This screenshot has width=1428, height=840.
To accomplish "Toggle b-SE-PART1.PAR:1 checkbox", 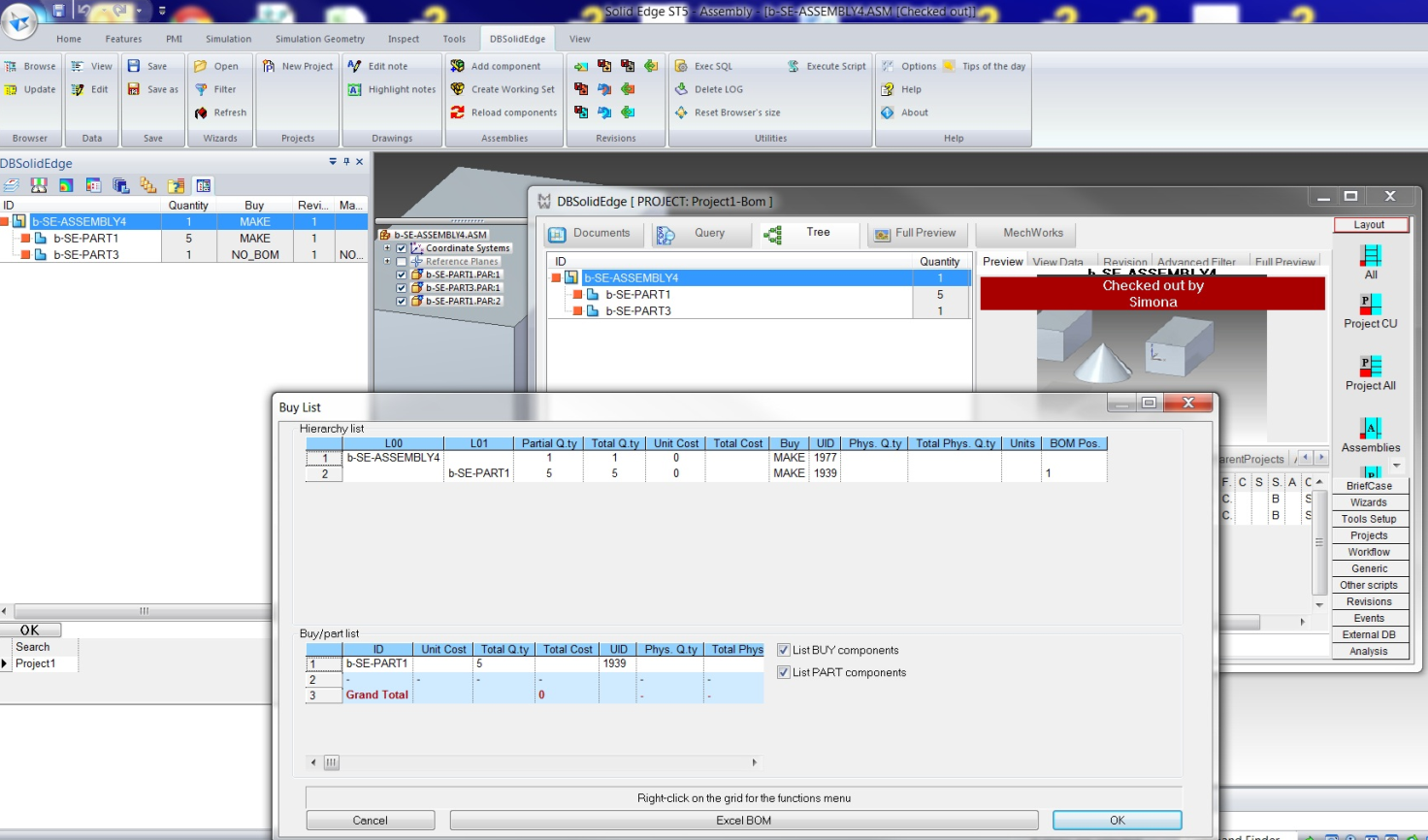I will click(402, 275).
